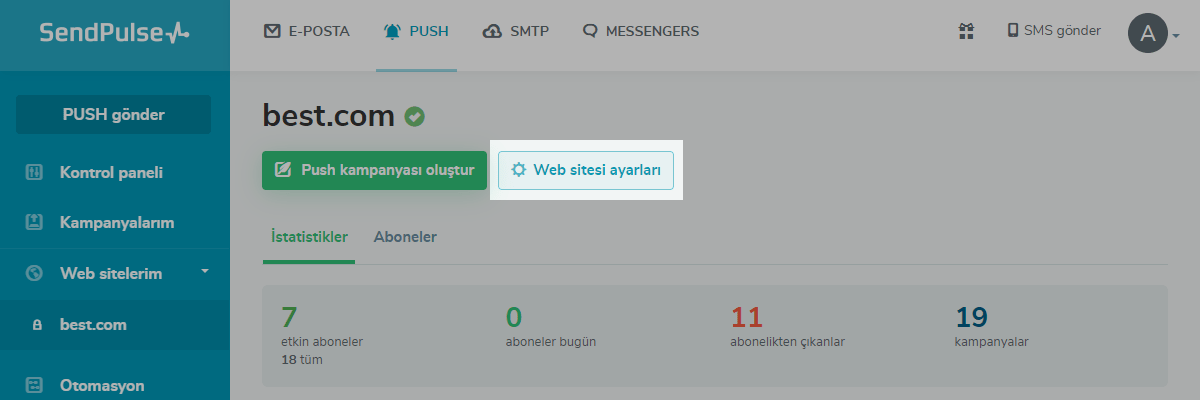Click the user avatar with letter A
Image resolution: width=1200 pixels, height=400 pixels.
point(1148,33)
